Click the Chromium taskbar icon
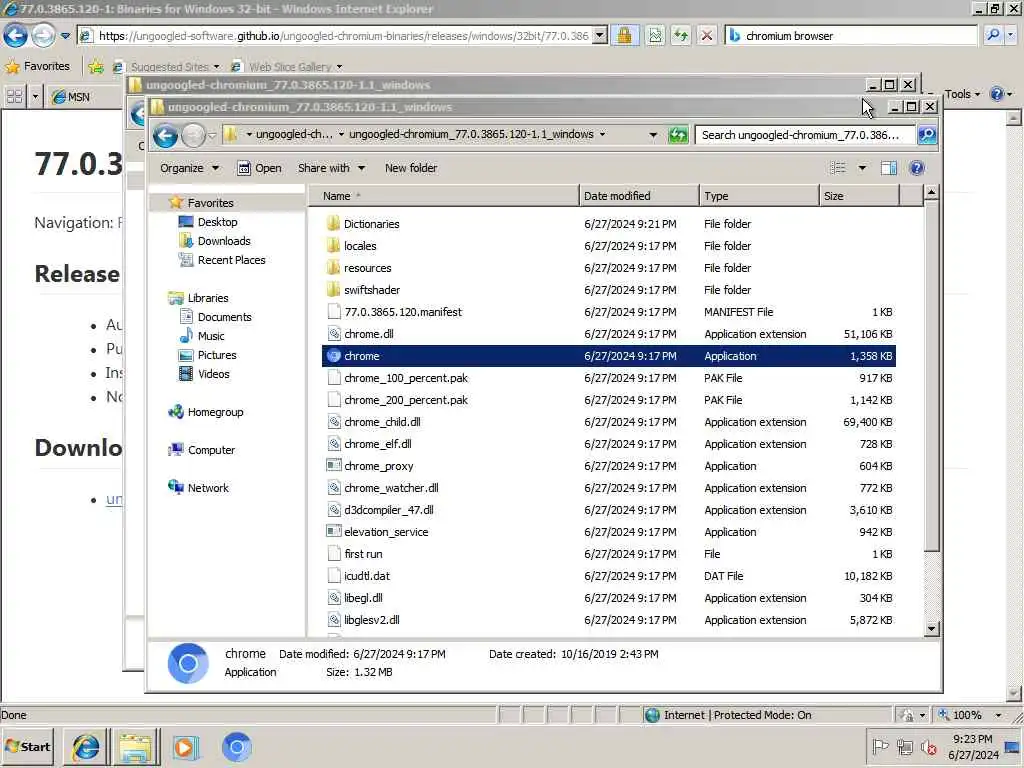The width and height of the screenshot is (1024, 768). pos(236,747)
